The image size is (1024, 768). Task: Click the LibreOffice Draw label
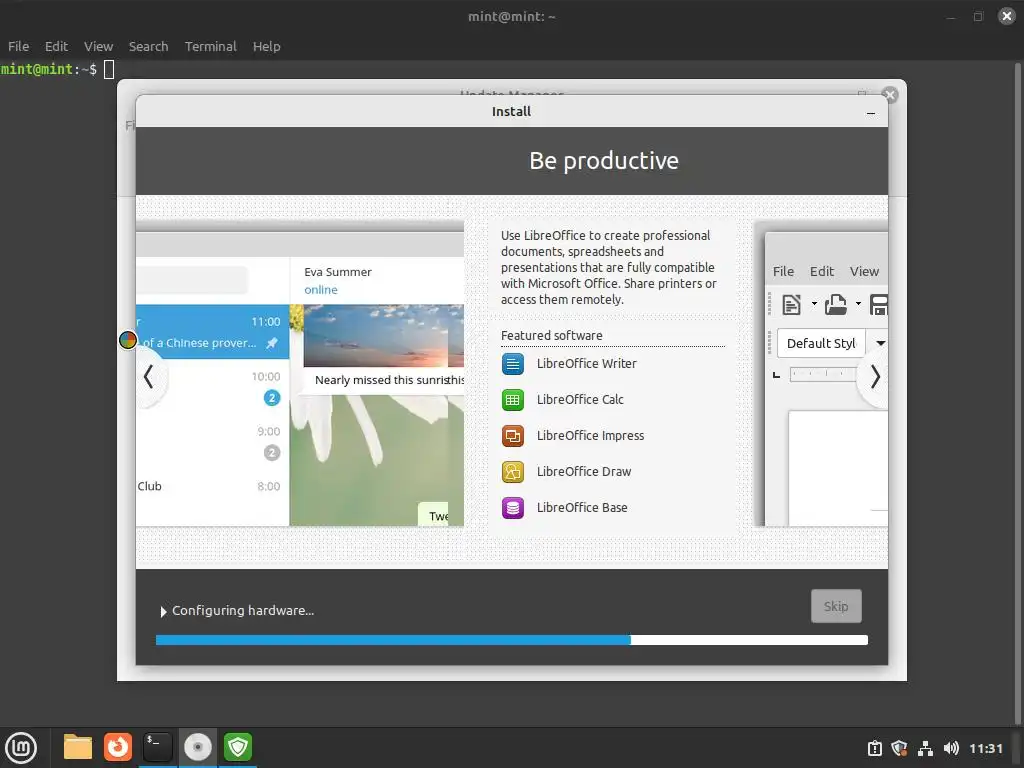pos(584,472)
